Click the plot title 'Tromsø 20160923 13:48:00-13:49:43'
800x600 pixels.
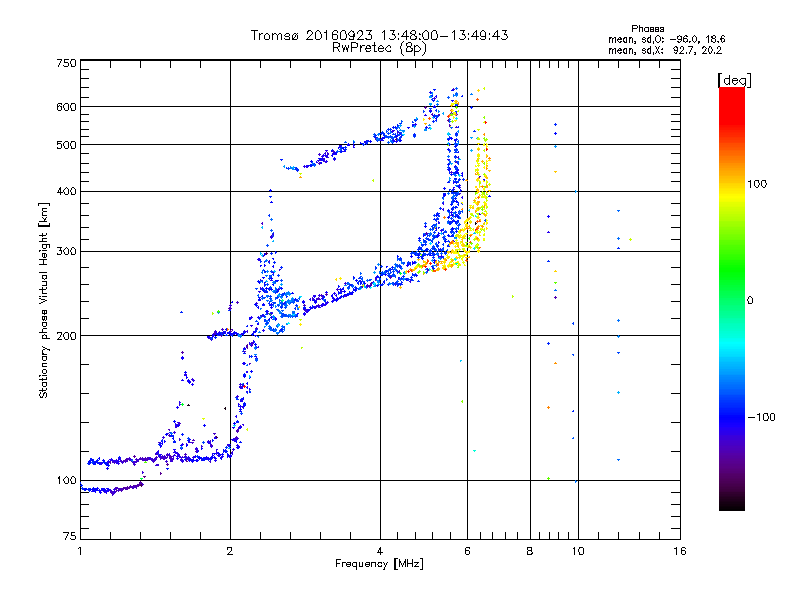[x=379, y=35]
